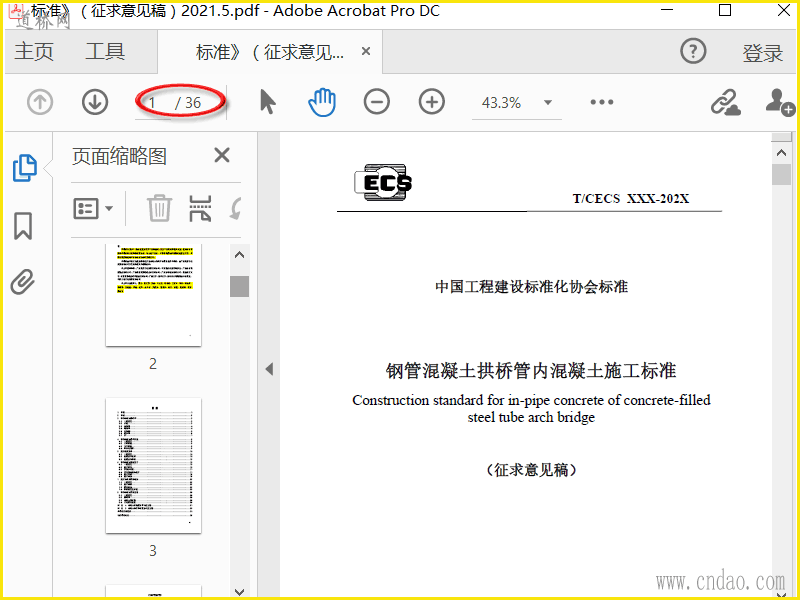Rotate pages with the rotate icon

point(236,208)
